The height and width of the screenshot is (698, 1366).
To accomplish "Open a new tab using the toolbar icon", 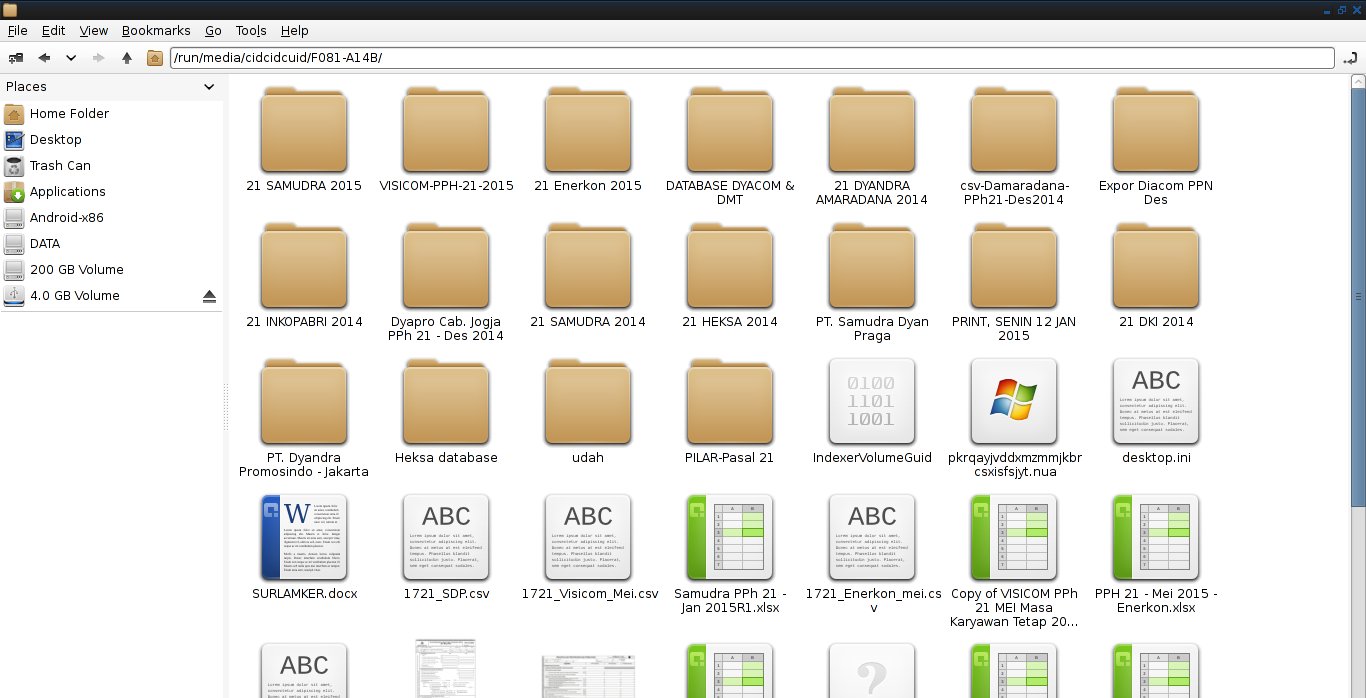I will [14, 58].
